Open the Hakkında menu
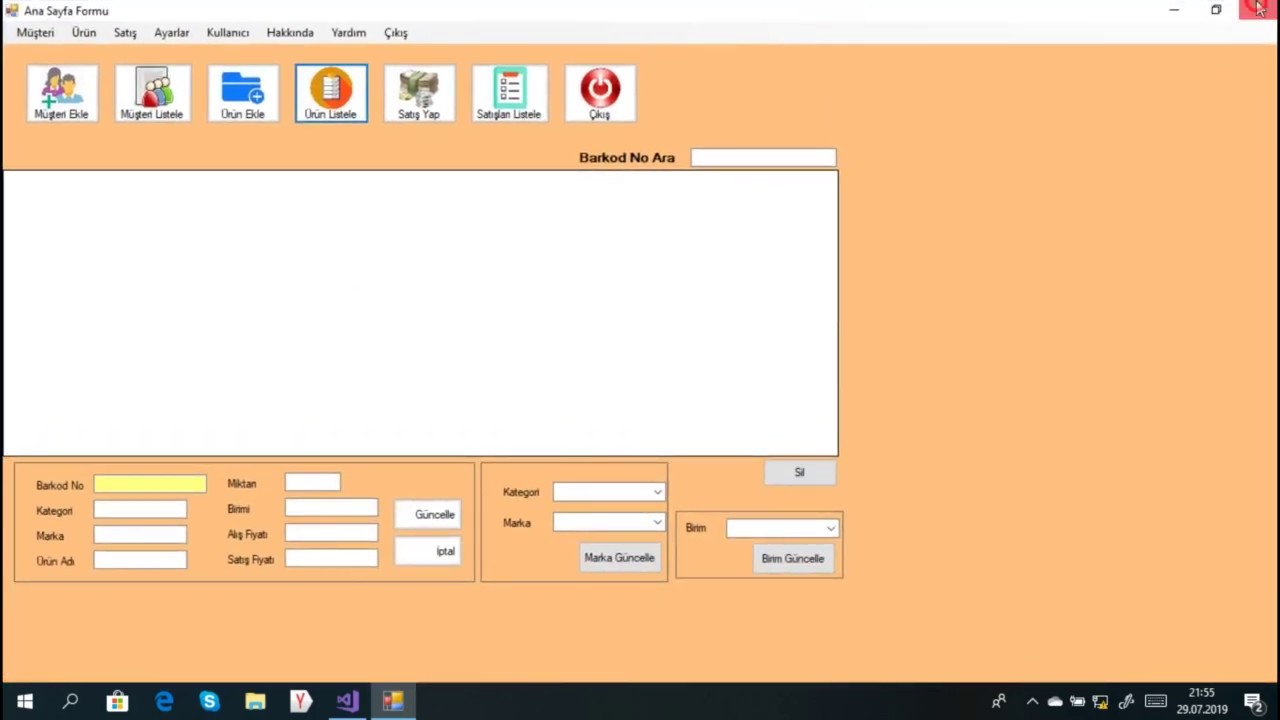 (x=290, y=32)
